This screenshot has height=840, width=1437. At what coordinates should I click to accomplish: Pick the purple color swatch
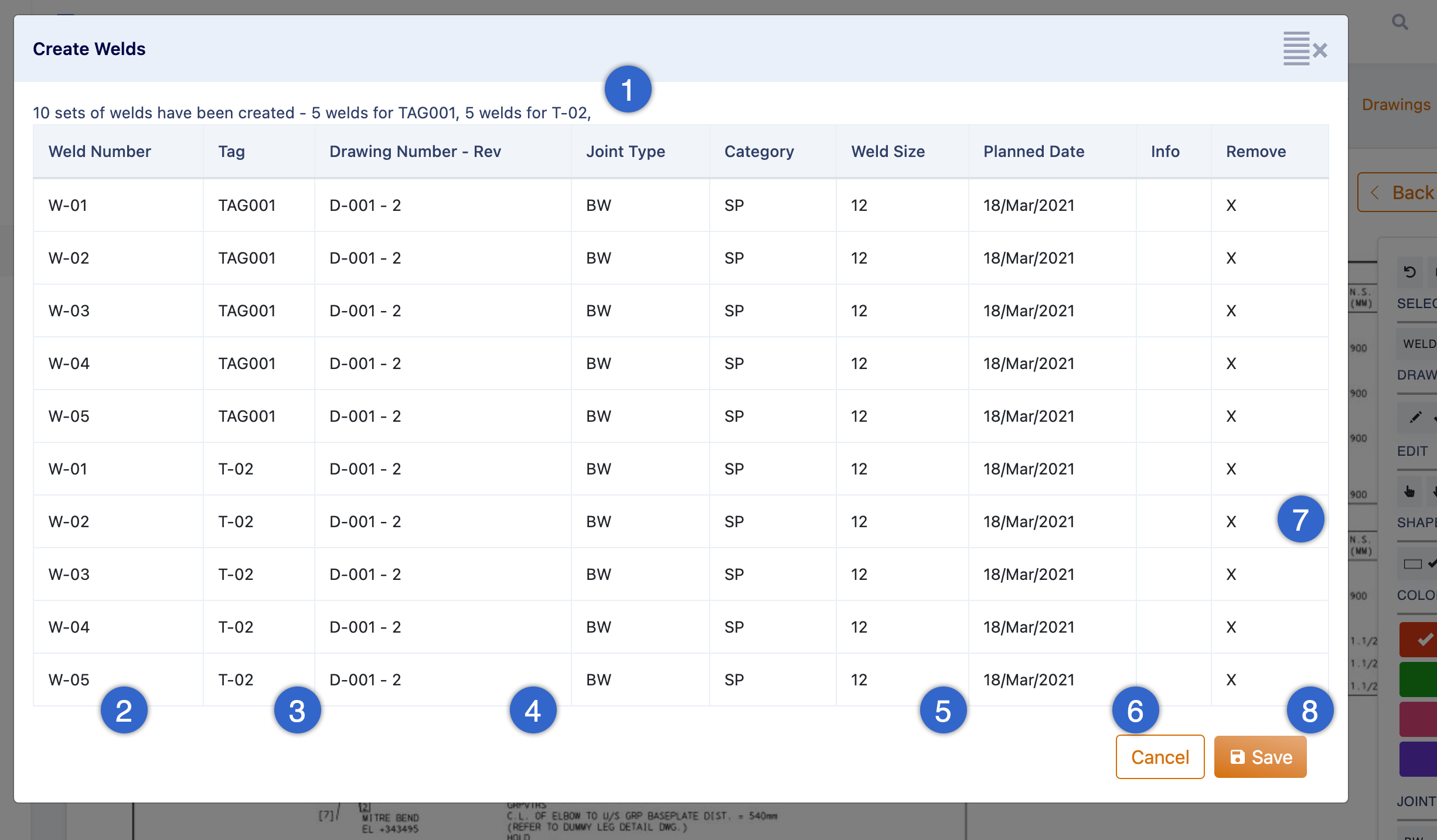pos(1418,759)
